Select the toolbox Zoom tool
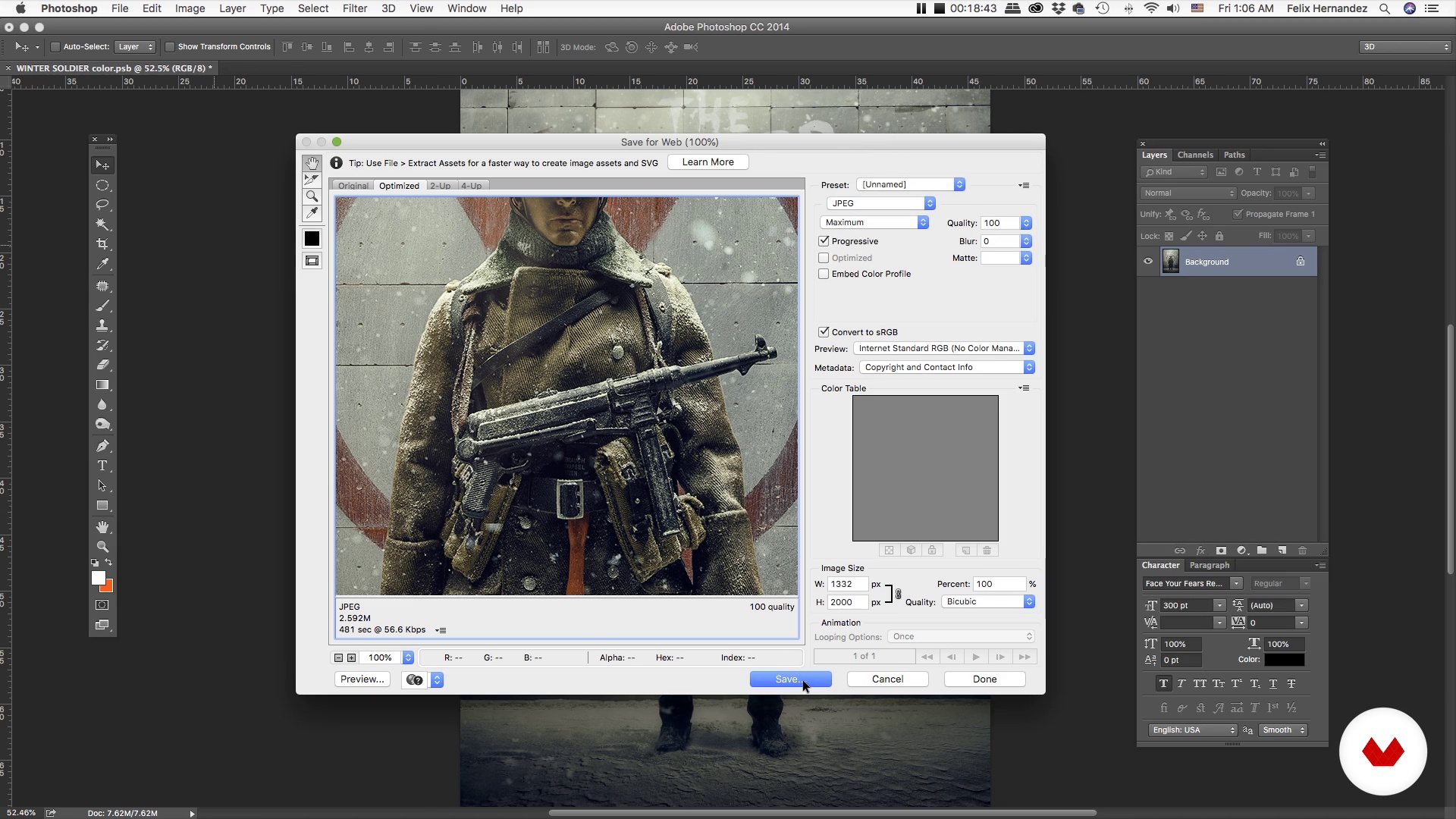 102,547
